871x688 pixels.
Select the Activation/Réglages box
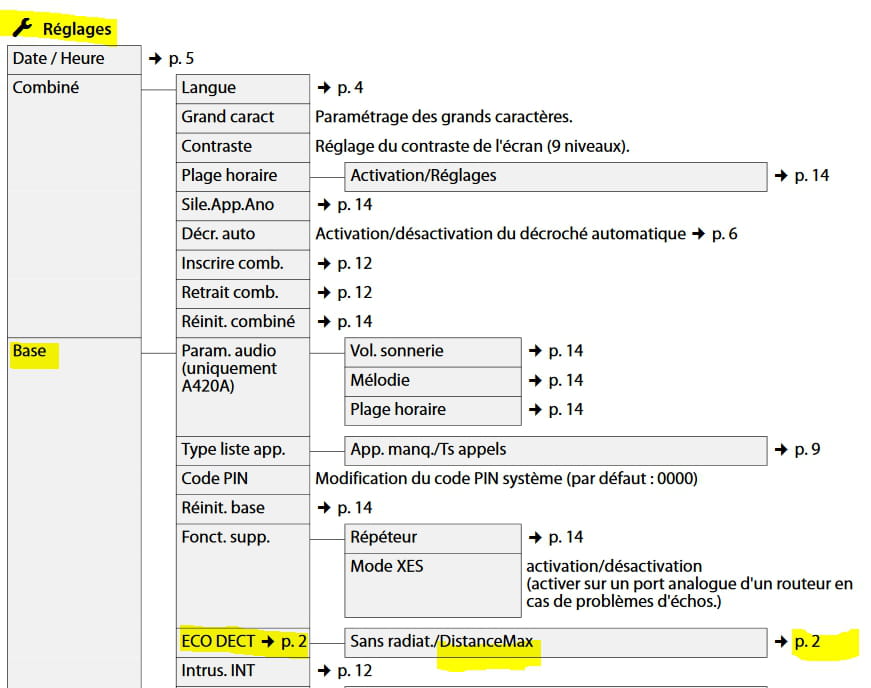(x=555, y=177)
